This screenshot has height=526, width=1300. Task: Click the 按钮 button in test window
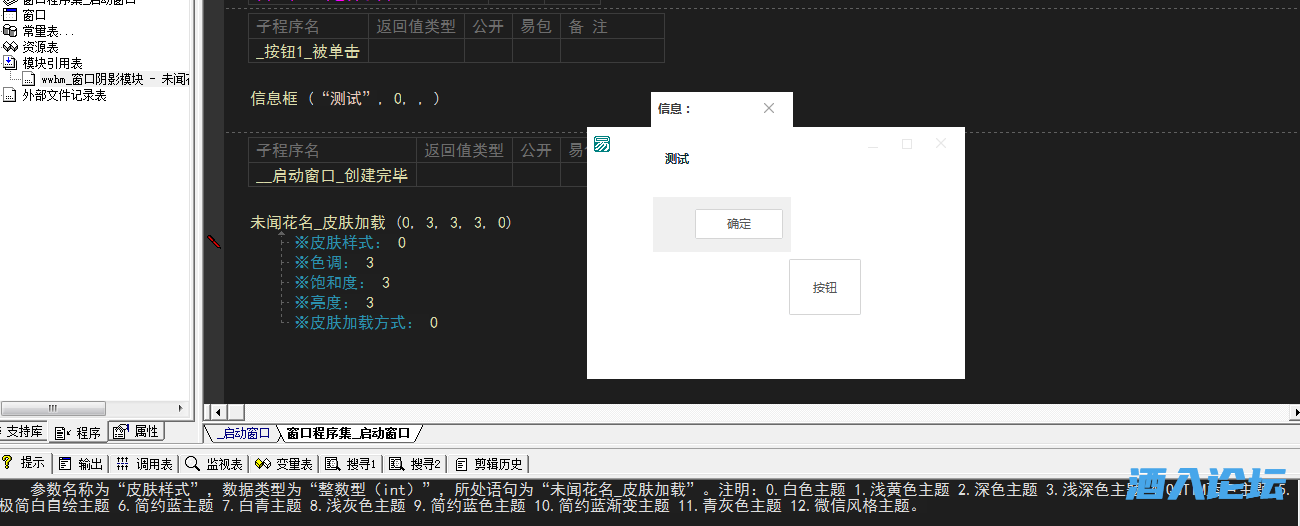coord(824,287)
